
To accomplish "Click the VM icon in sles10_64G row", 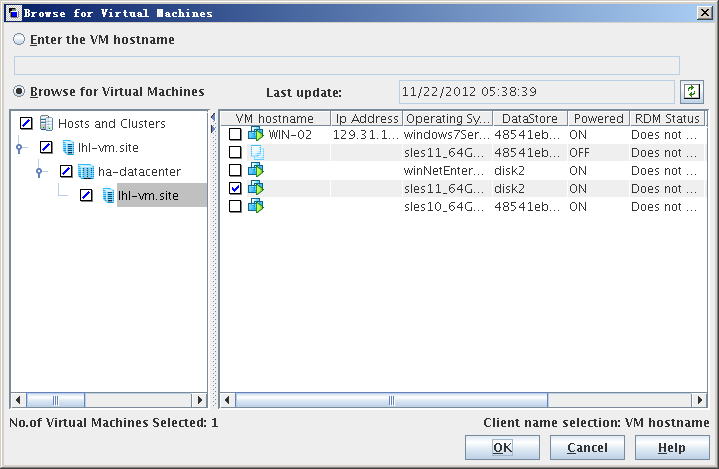I will click(256, 206).
